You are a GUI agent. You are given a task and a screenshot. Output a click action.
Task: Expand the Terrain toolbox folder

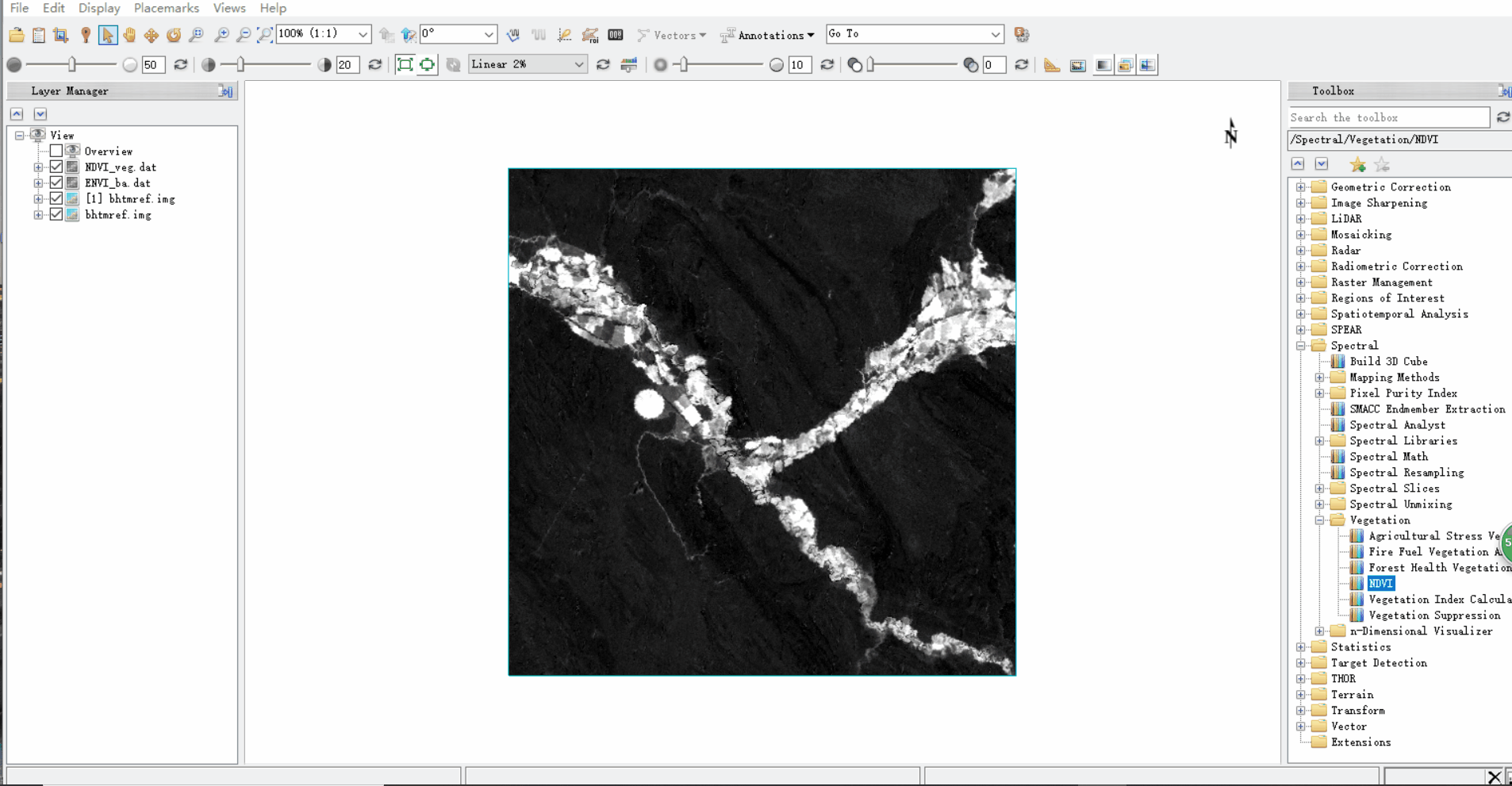coord(1301,695)
